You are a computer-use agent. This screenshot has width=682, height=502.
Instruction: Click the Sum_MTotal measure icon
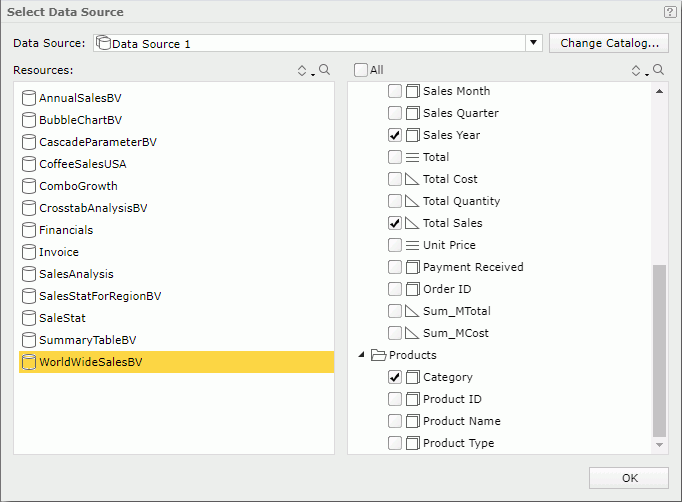point(412,311)
